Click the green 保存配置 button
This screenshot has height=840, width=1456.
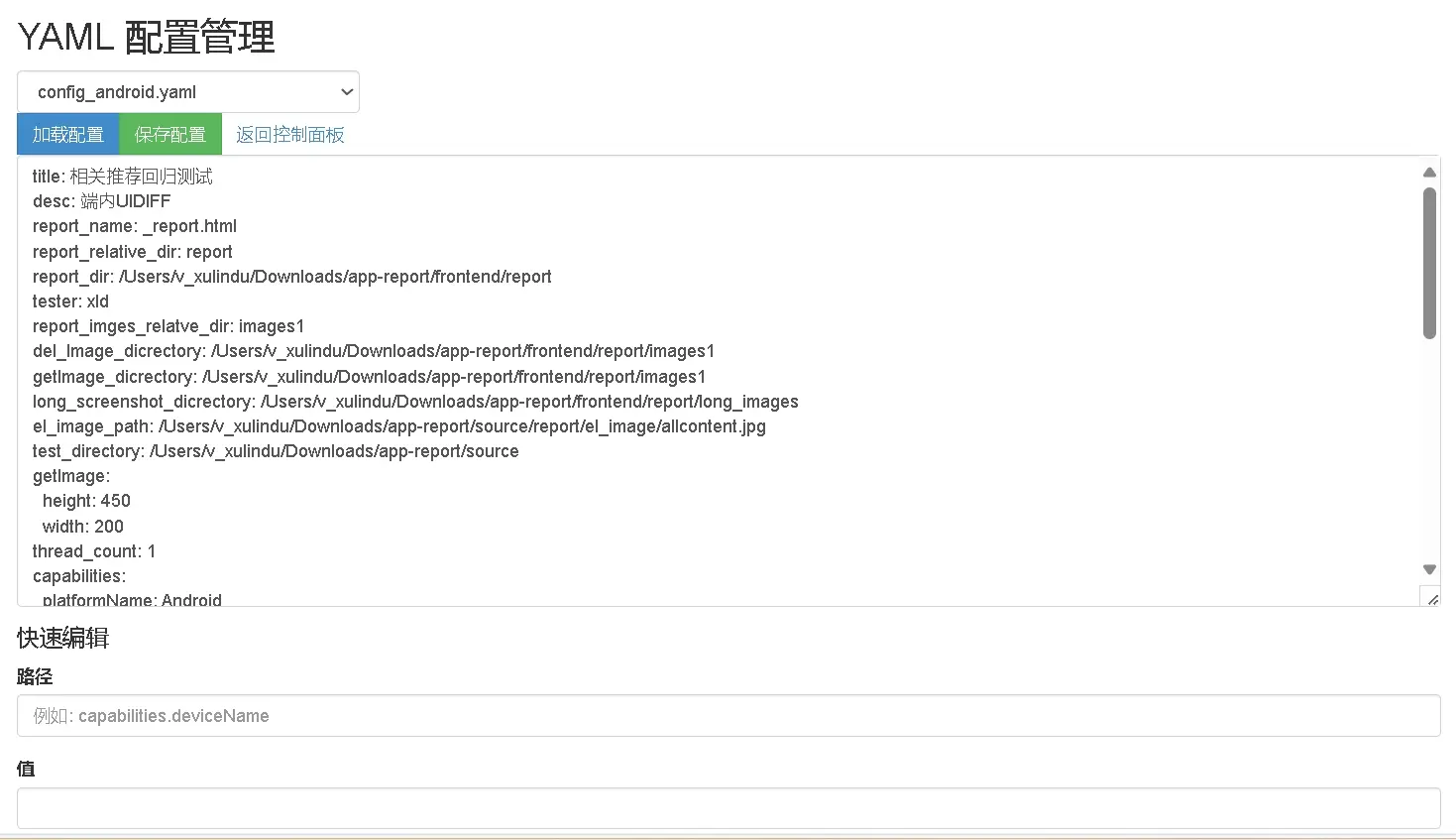(170, 134)
